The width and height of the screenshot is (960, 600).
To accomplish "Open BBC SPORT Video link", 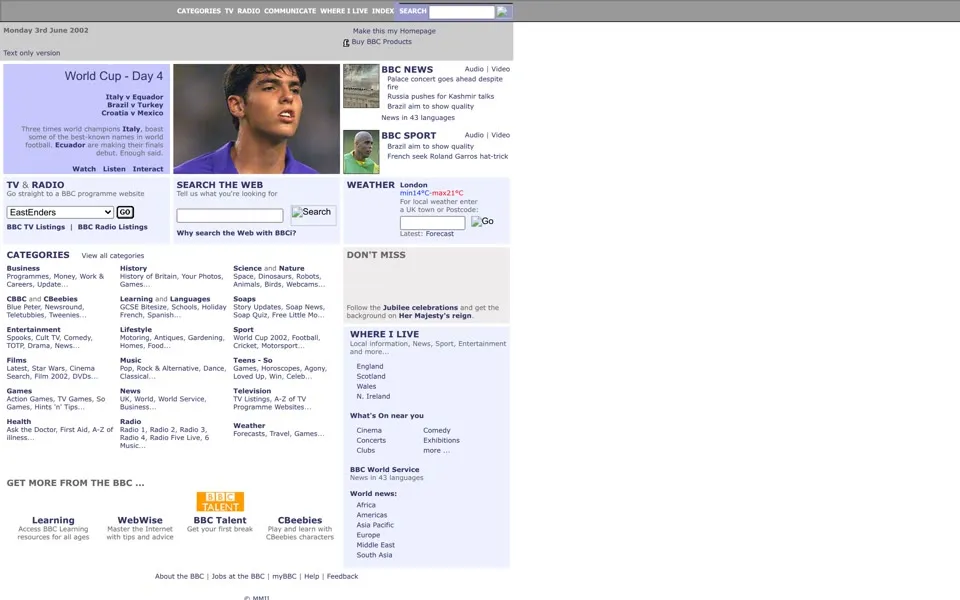I will 500,135.
